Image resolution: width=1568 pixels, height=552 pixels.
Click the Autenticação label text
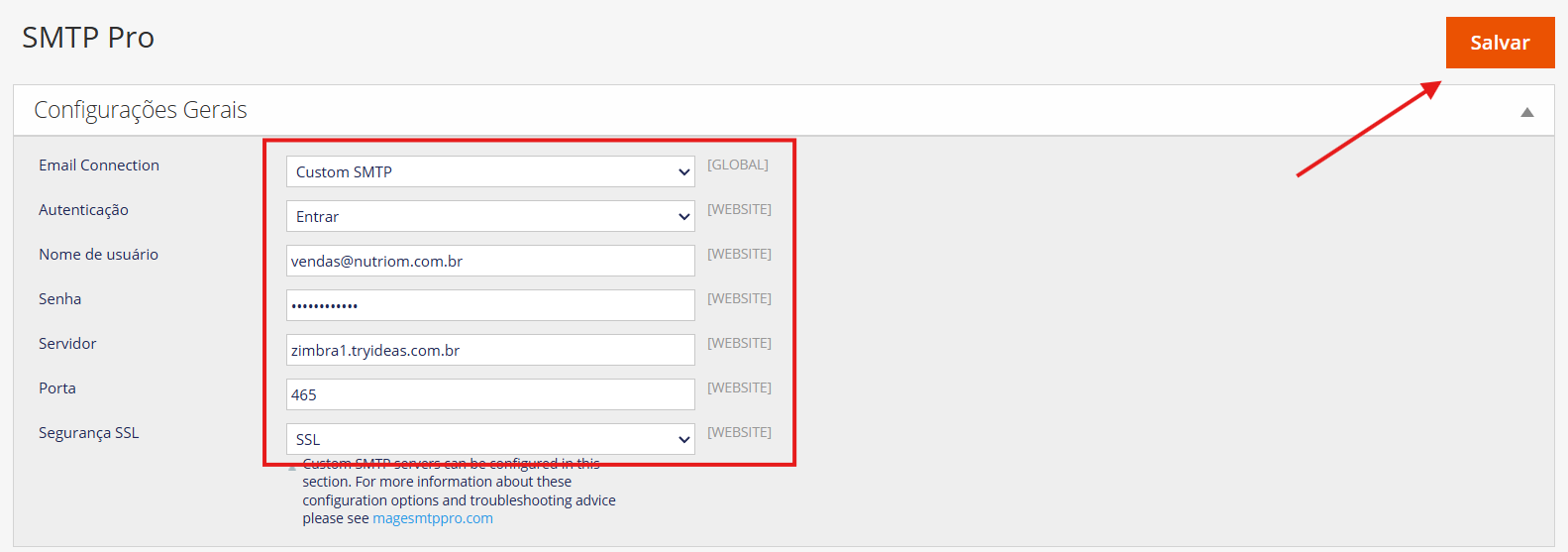click(x=83, y=210)
